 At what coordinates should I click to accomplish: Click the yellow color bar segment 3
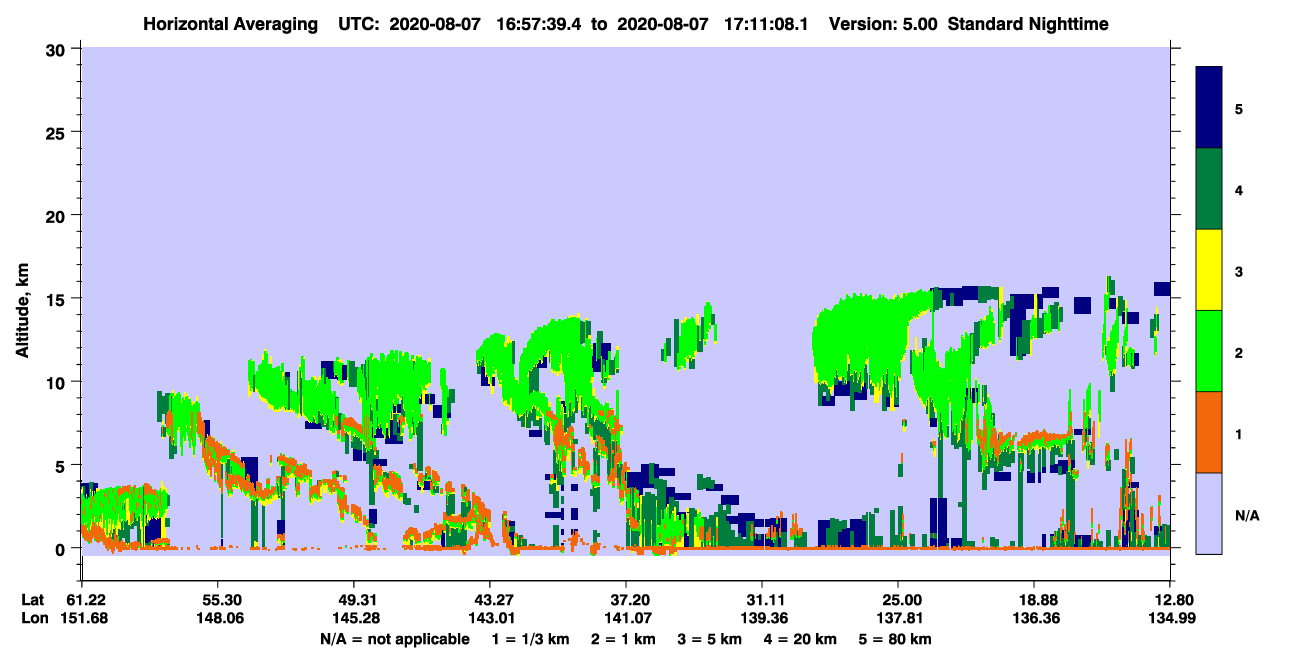(1209, 270)
